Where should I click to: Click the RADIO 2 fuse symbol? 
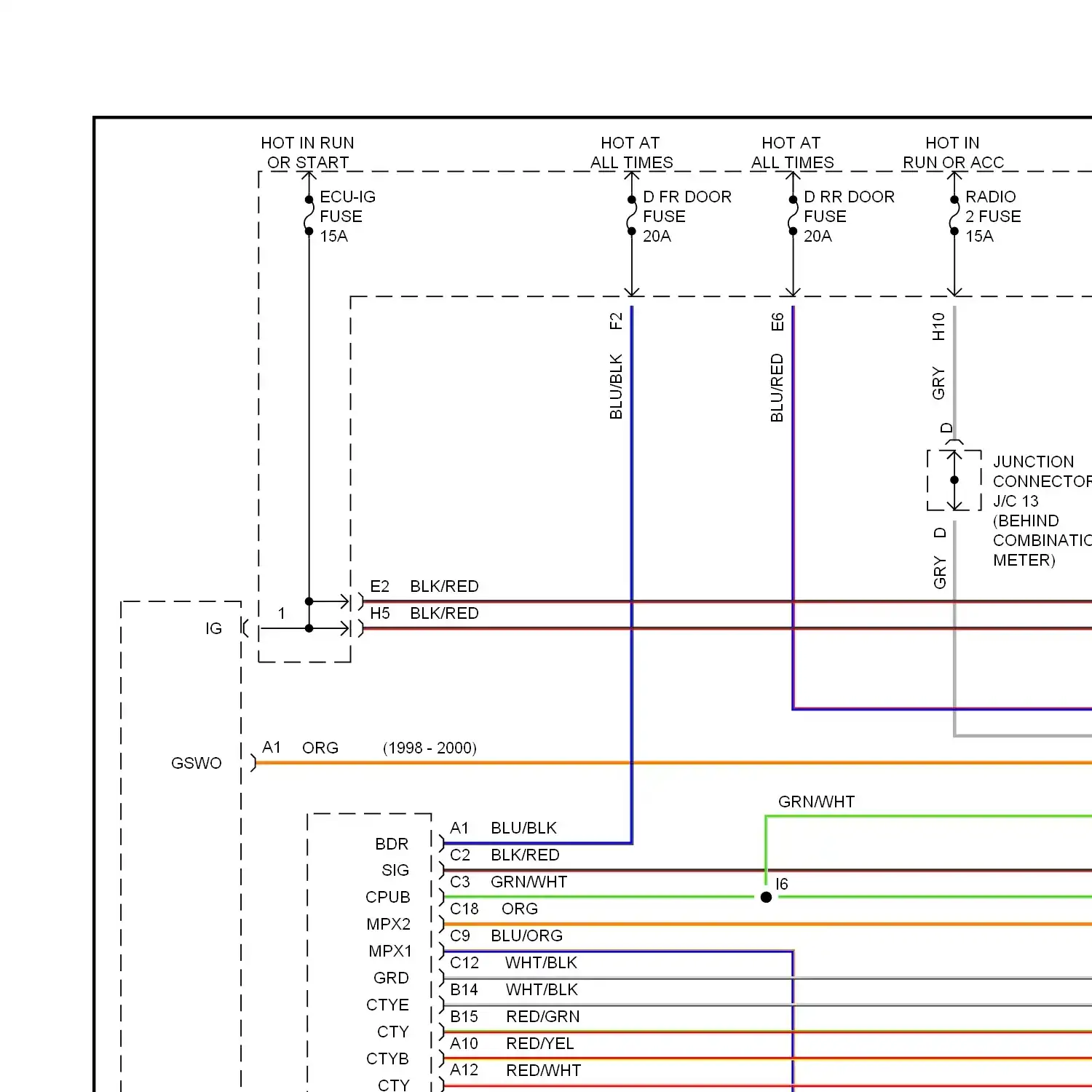coord(954,215)
